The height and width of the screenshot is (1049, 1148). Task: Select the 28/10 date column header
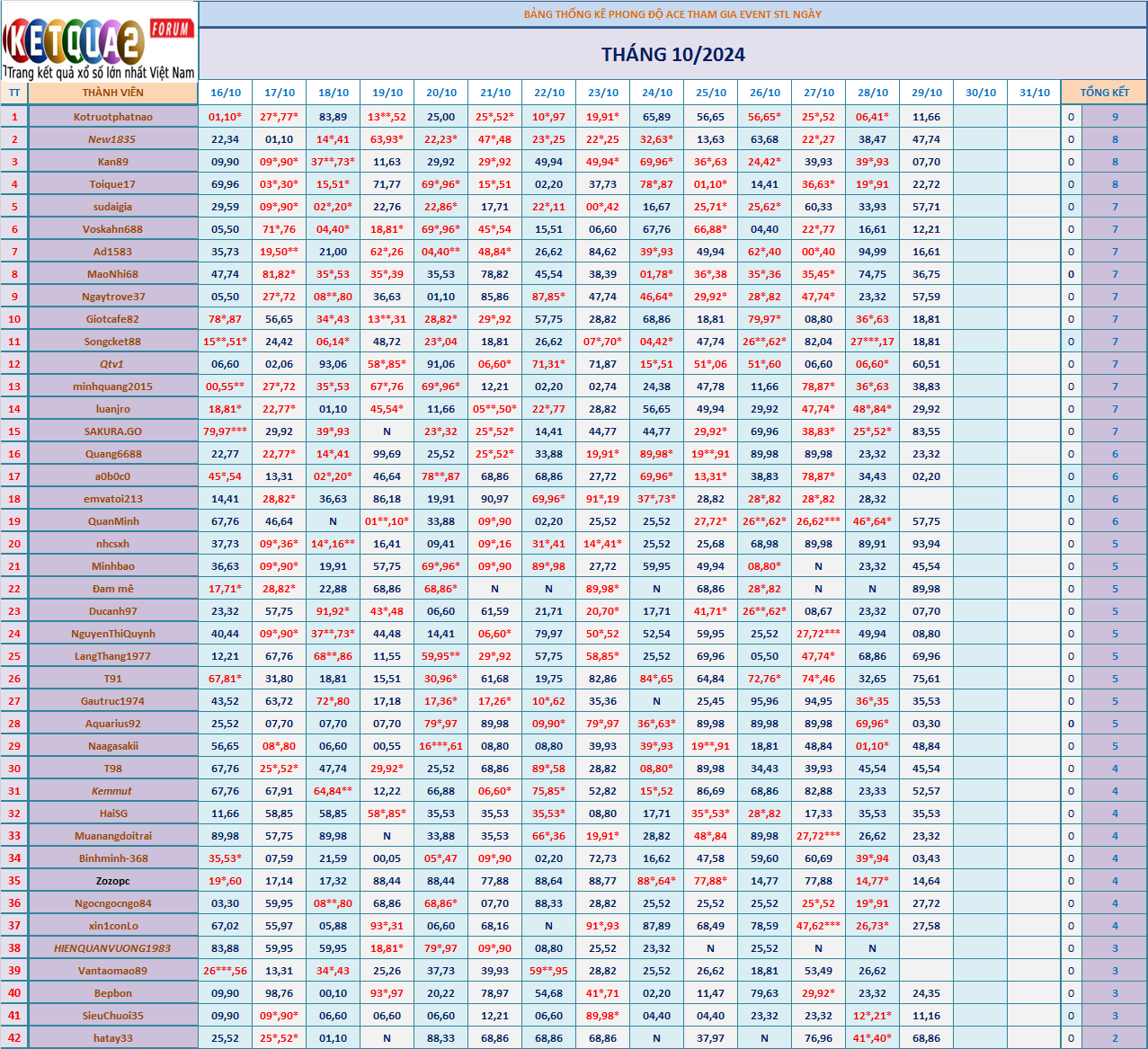[873, 93]
